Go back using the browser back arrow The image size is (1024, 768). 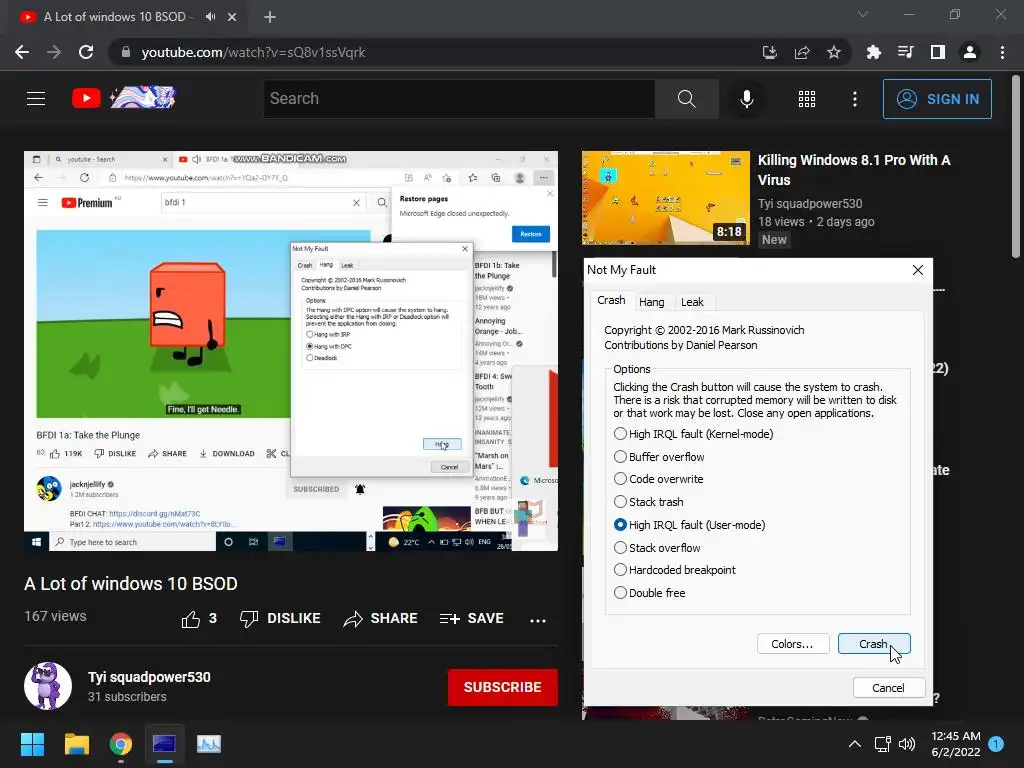(x=22, y=52)
